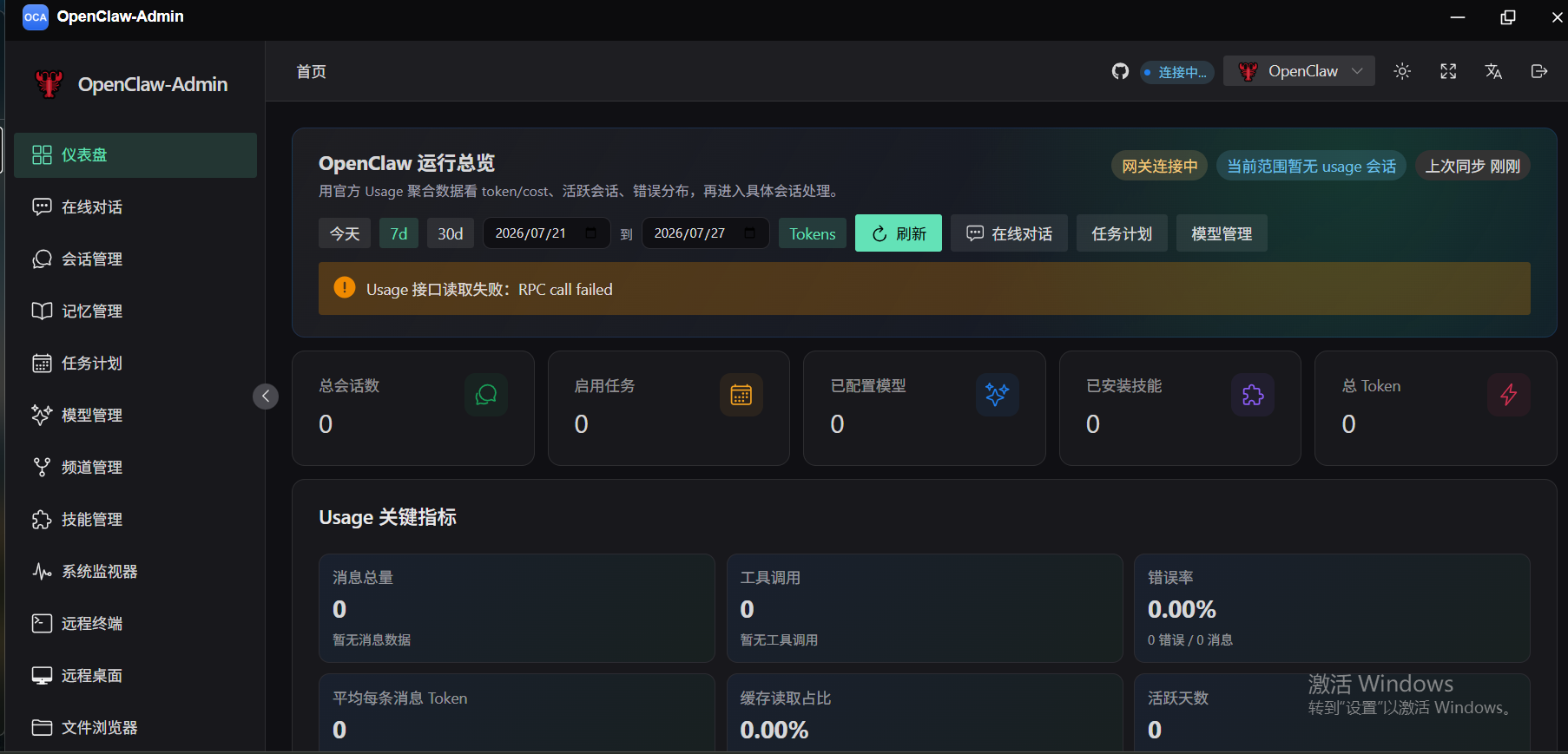Click the 启用任务 calendar icon
This screenshot has width=1568, height=754.
pyautogui.click(x=741, y=395)
